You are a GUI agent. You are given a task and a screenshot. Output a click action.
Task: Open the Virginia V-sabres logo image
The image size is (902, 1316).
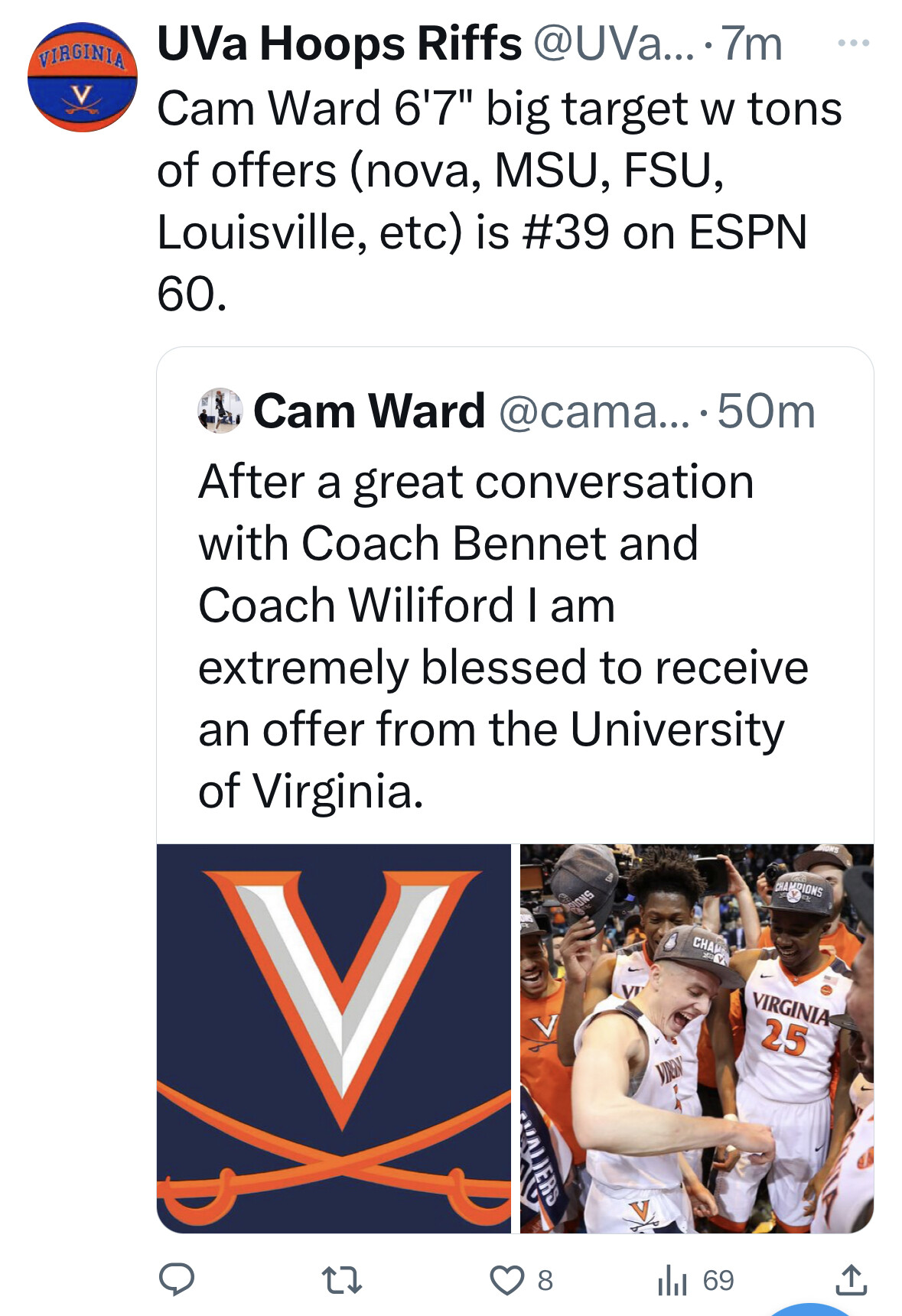click(334, 1038)
